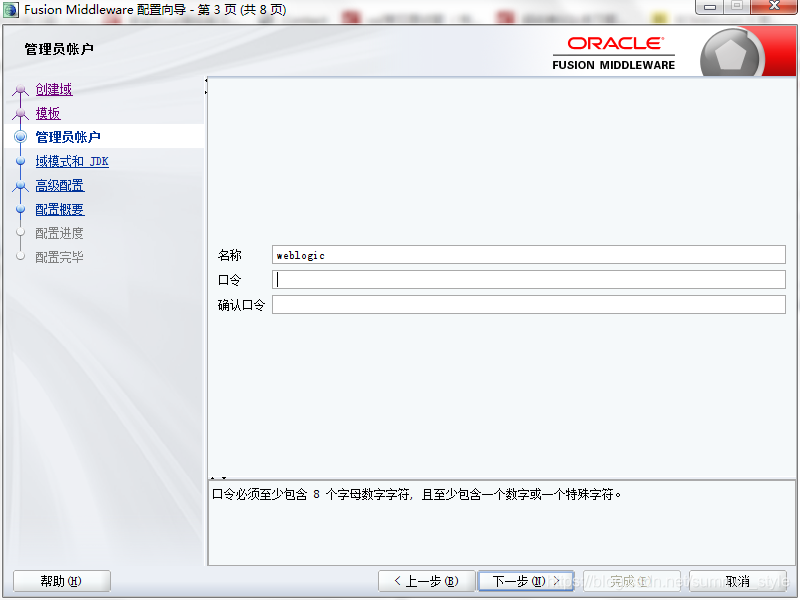Click the 帮助(H) help button
This screenshot has height=600, width=800.
[x=62, y=581]
